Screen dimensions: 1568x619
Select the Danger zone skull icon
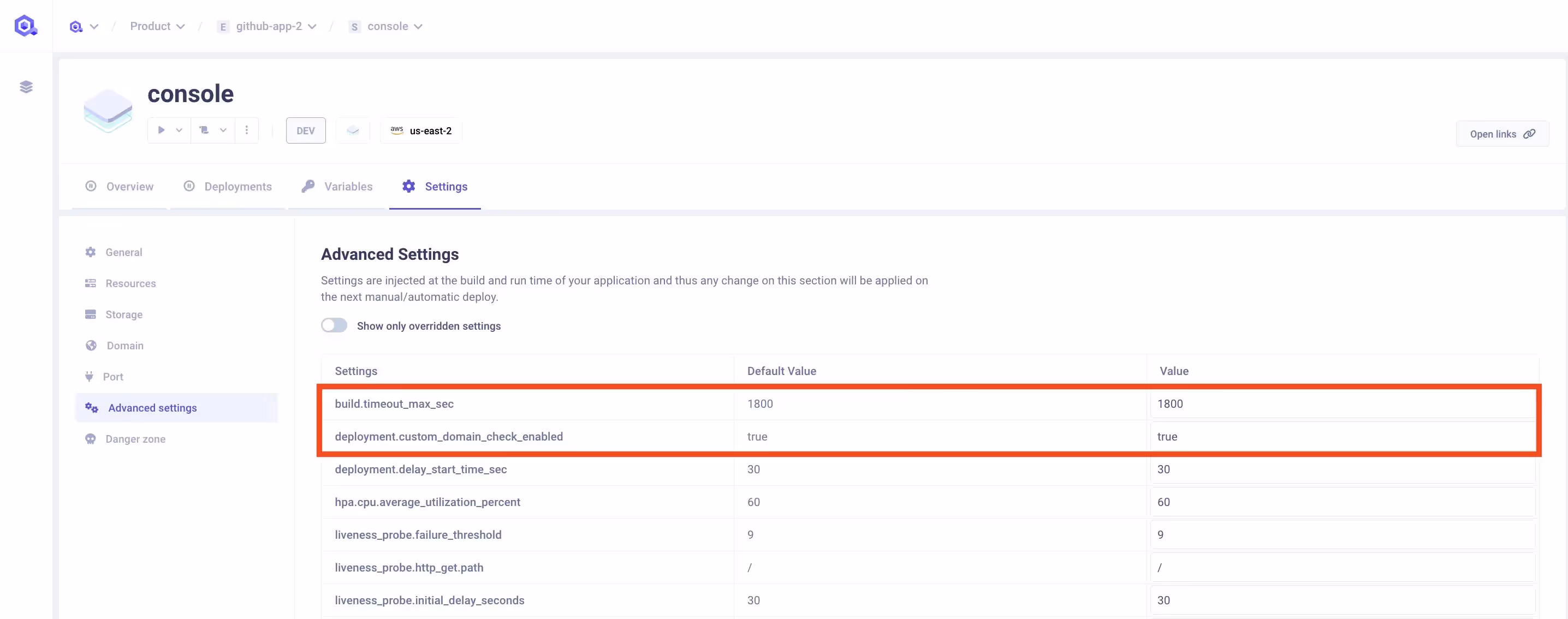pyautogui.click(x=90, y=438)
